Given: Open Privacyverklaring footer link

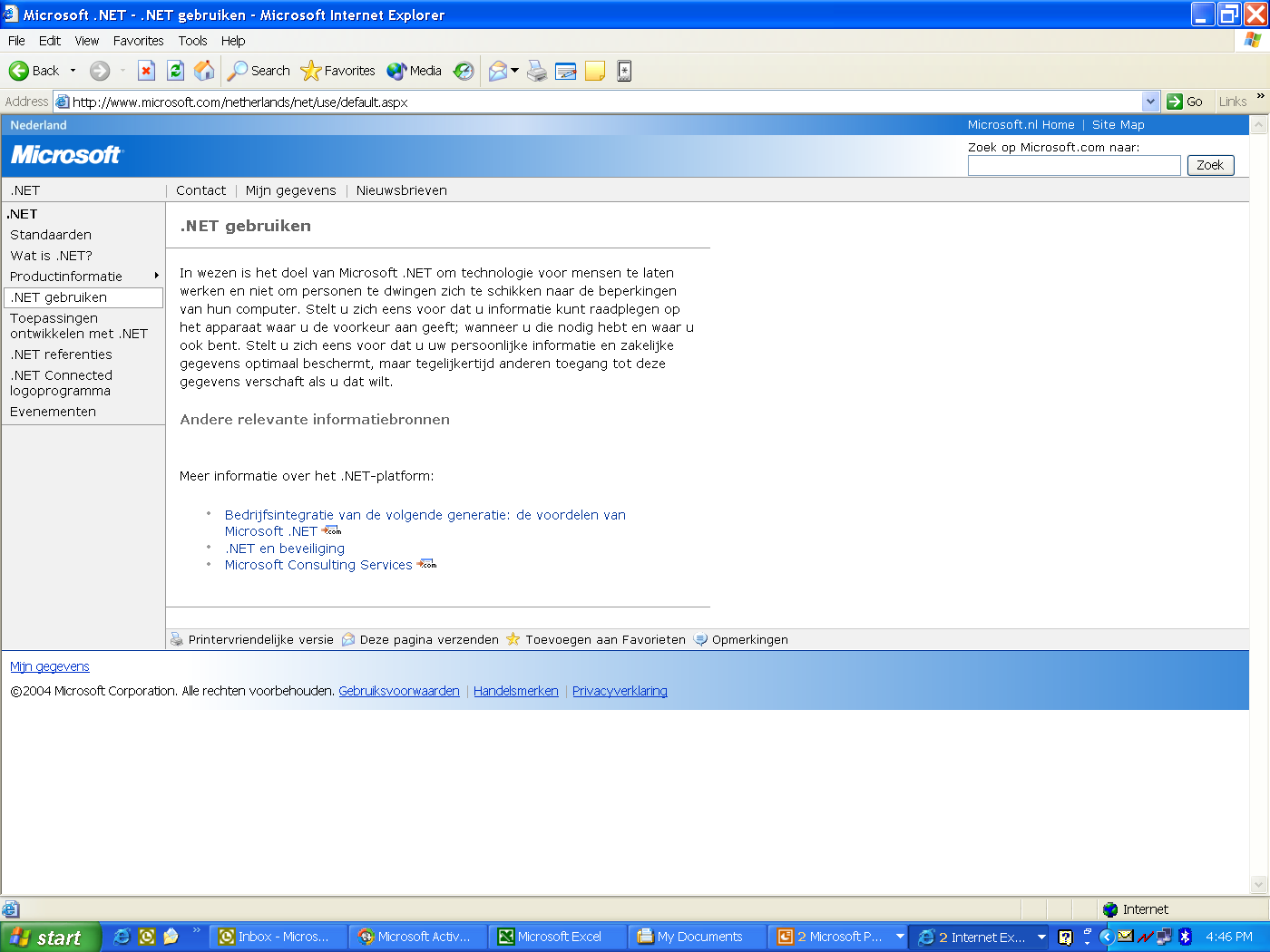Looking at the screenshot, I should coord(620,691).
